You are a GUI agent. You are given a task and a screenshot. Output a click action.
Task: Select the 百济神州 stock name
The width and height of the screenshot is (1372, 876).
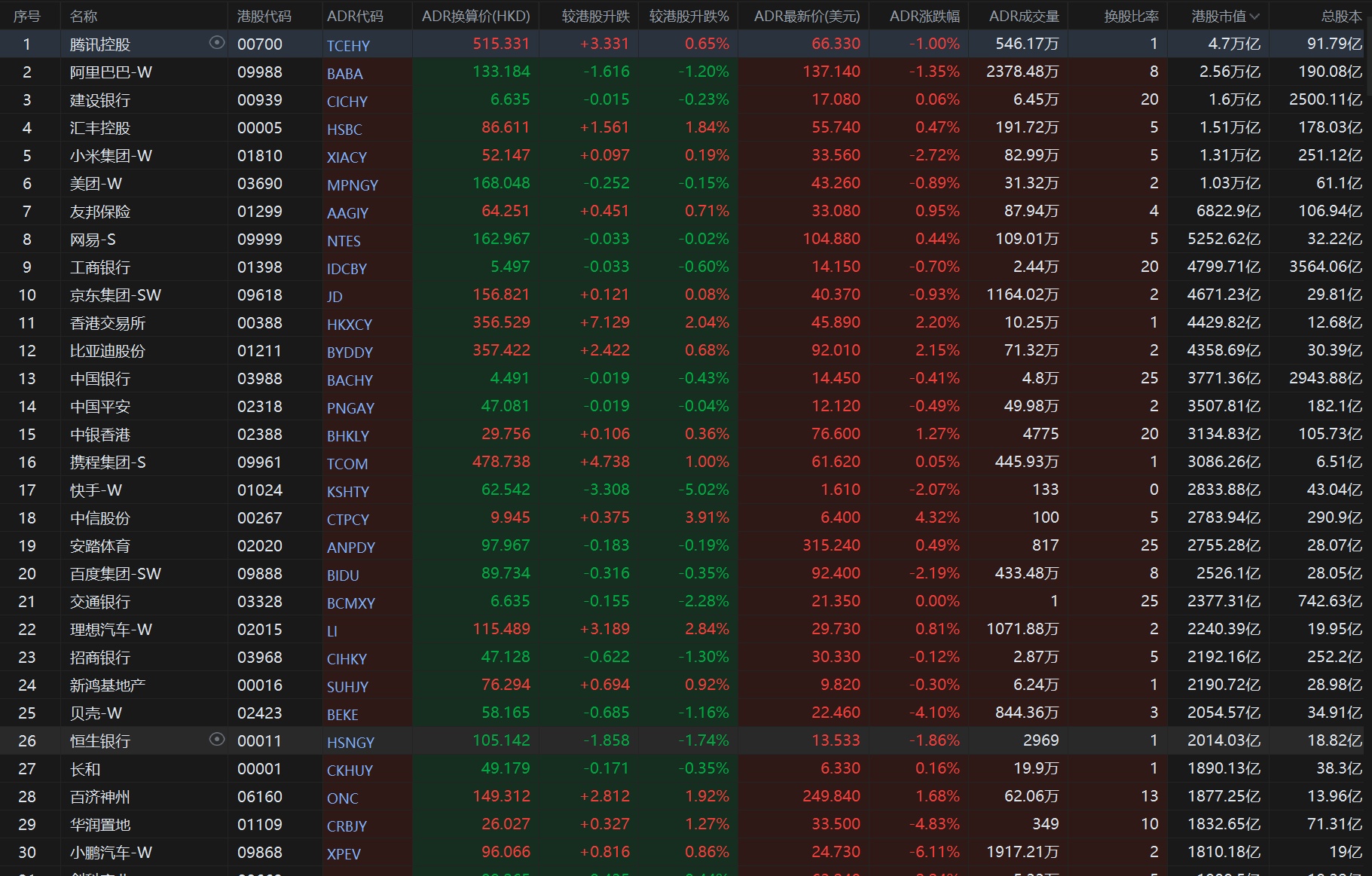click(99, 797)
